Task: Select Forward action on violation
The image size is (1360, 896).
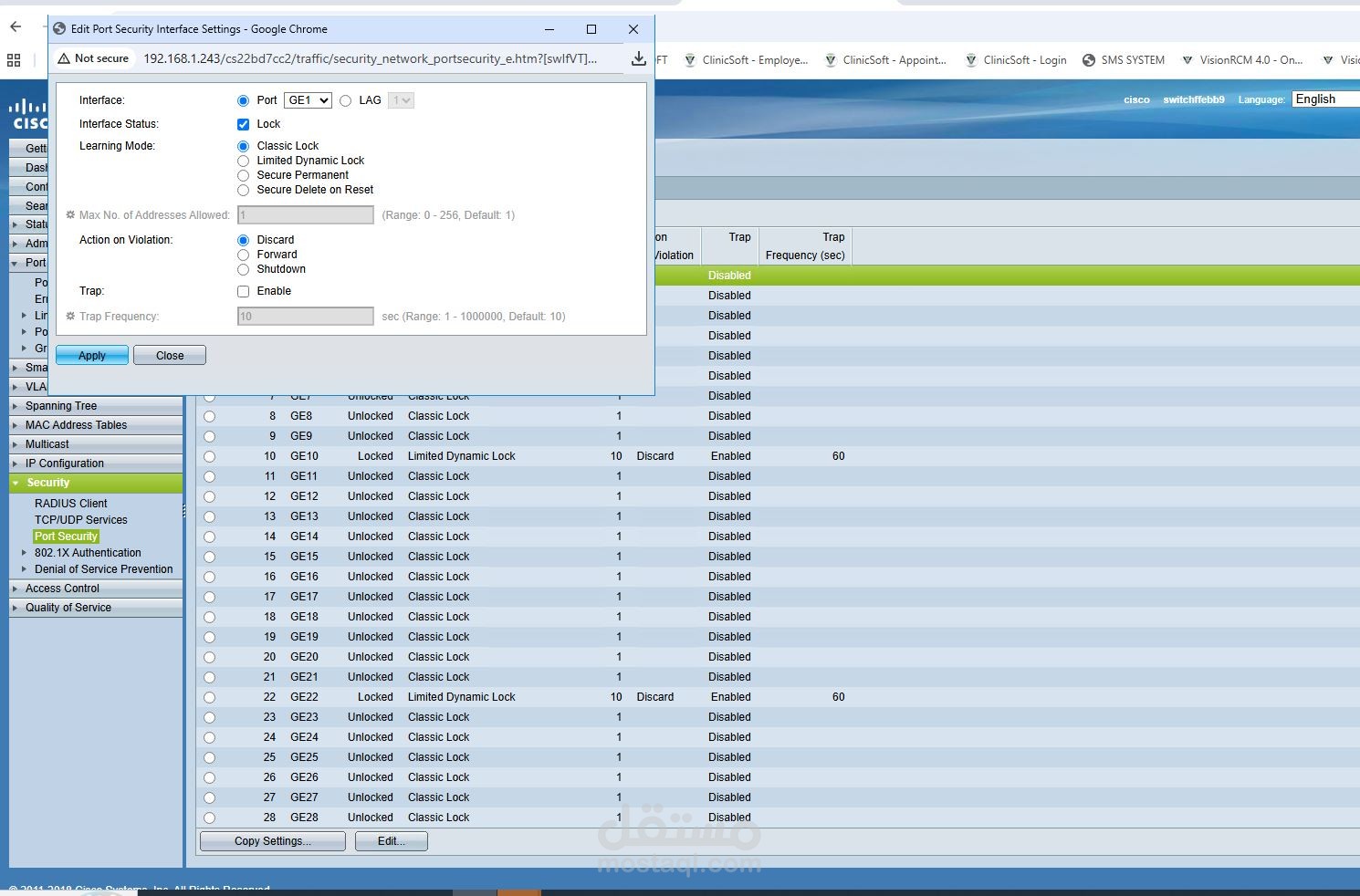Action: (243, 255)
